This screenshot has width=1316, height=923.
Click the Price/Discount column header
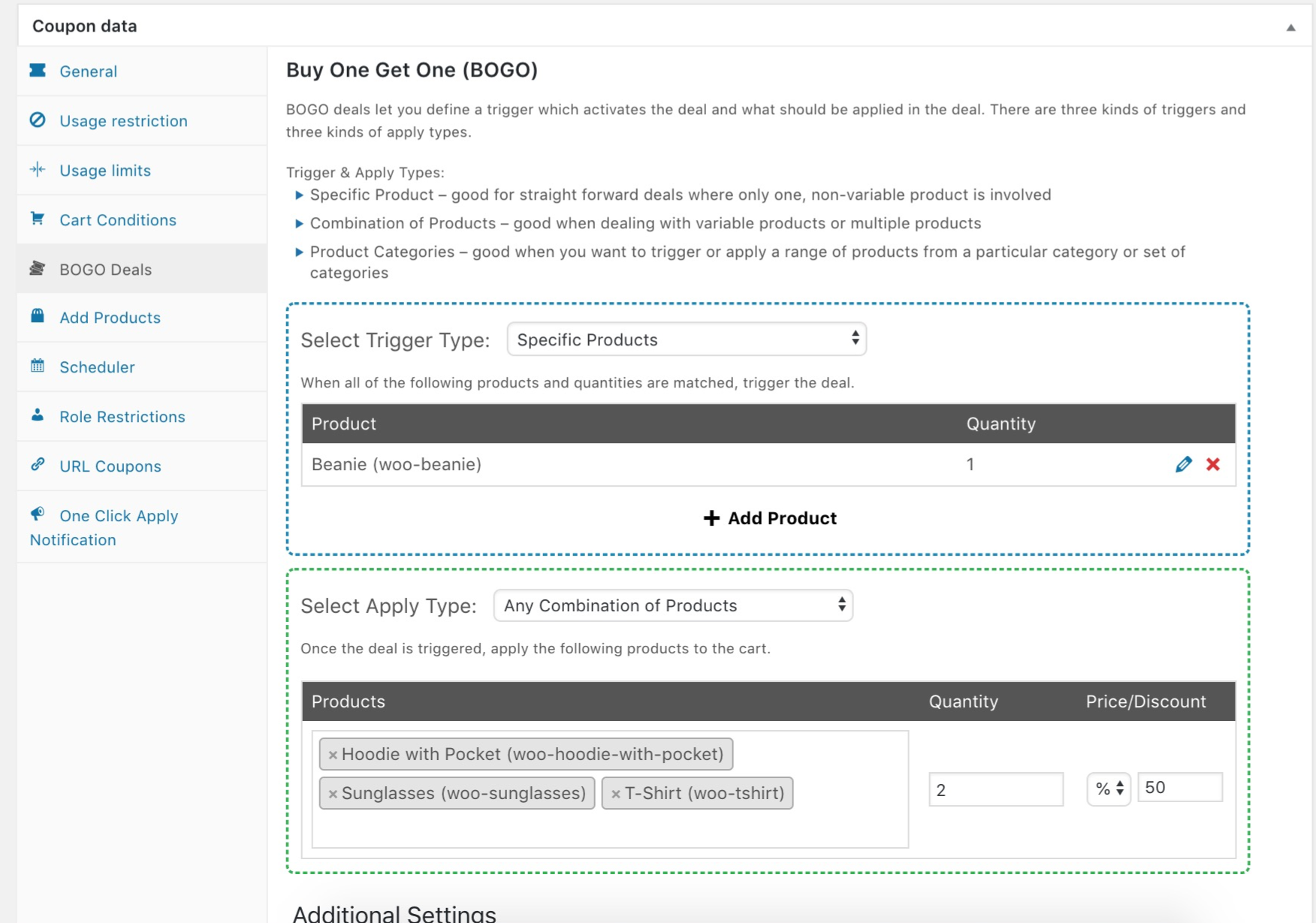coord(1145,701)
